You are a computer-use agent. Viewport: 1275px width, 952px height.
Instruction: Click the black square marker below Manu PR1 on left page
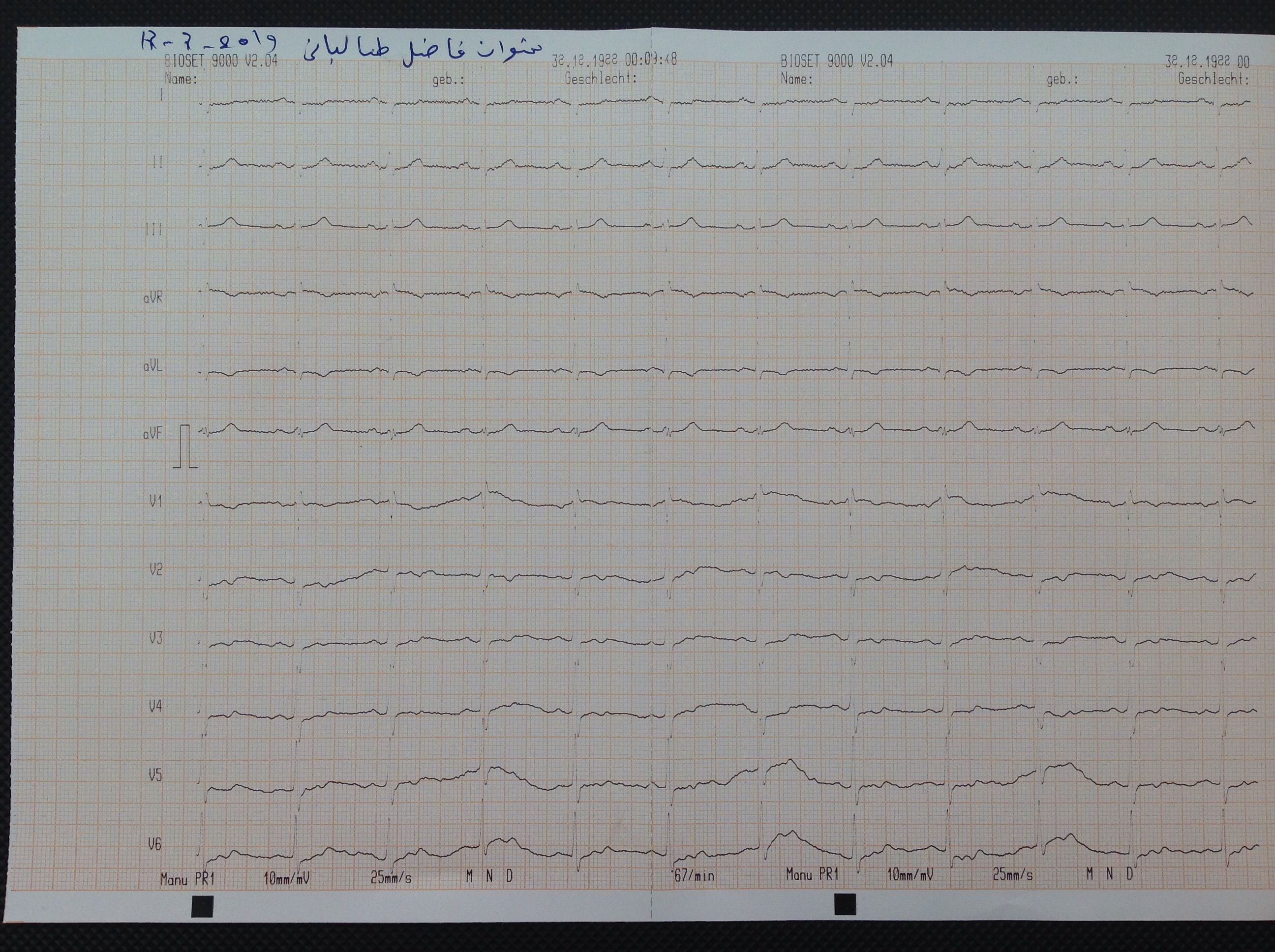point(202,906)
